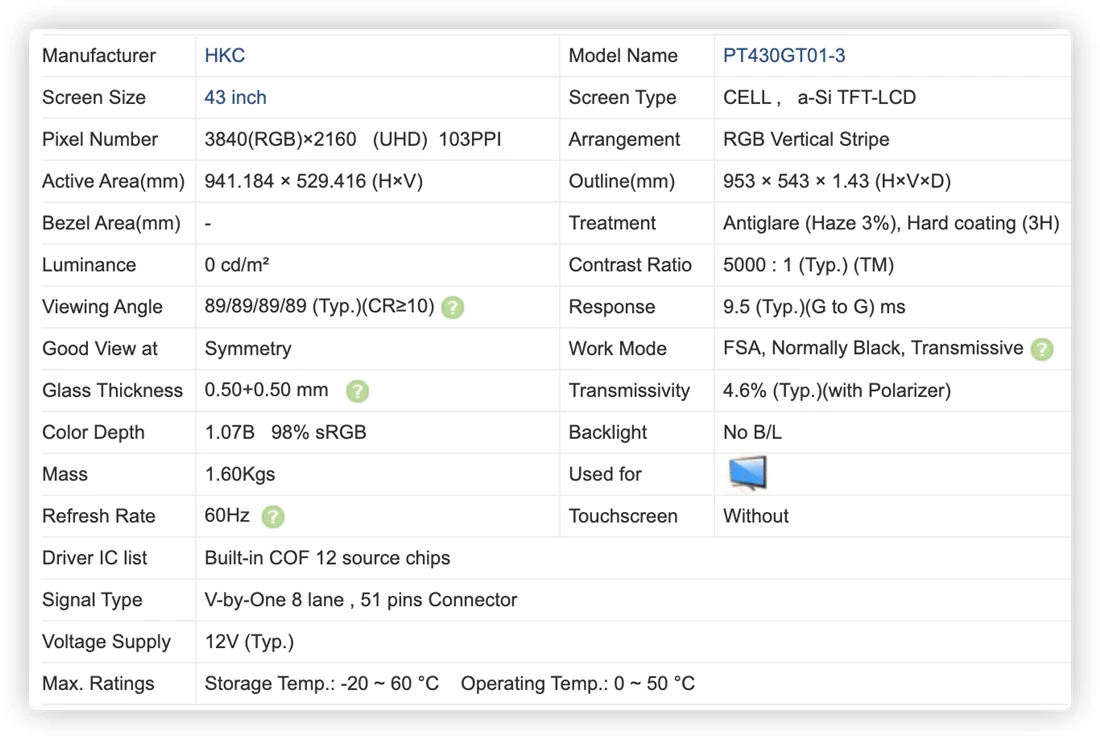The image size is (1100, 739).
Task: Follow the 43 inch screen size link
Action: pos(235,98)
